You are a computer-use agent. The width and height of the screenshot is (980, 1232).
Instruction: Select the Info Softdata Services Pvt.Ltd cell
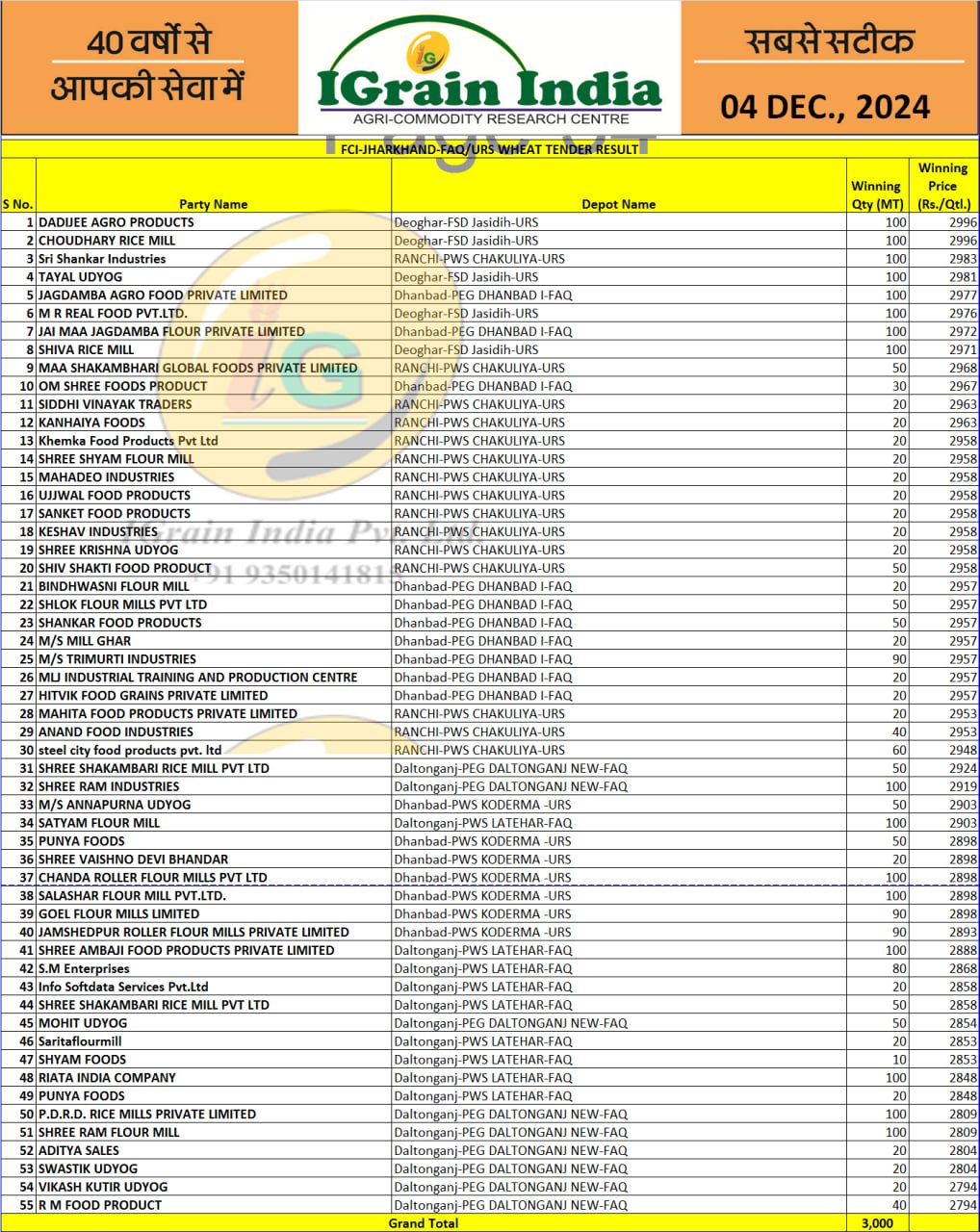click(x=123, y=987)
